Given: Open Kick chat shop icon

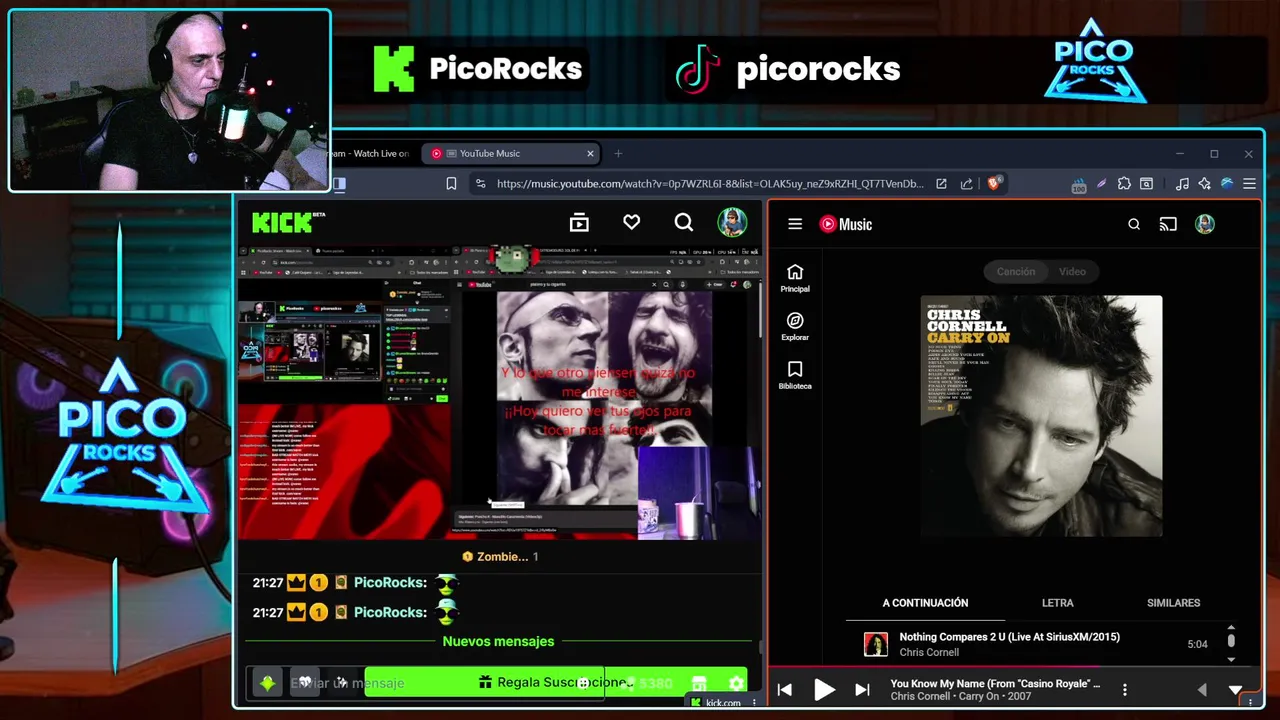Looking at the screenshot, I should tap(699, 683).
